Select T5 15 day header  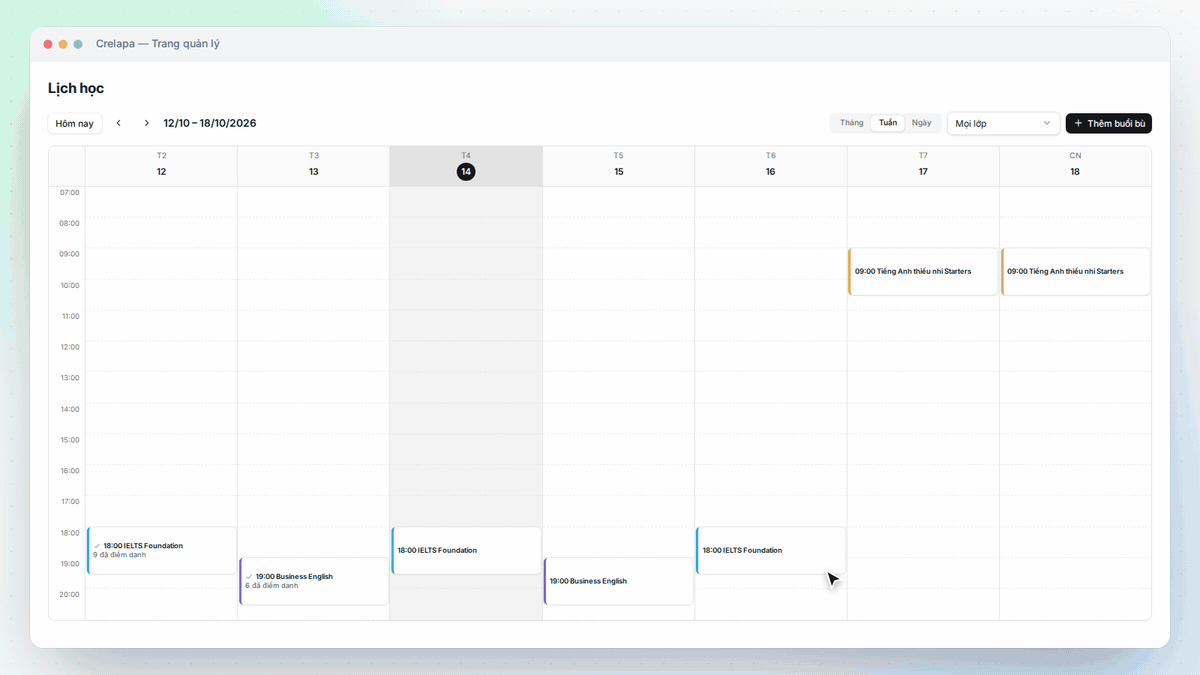click(619, 166)
